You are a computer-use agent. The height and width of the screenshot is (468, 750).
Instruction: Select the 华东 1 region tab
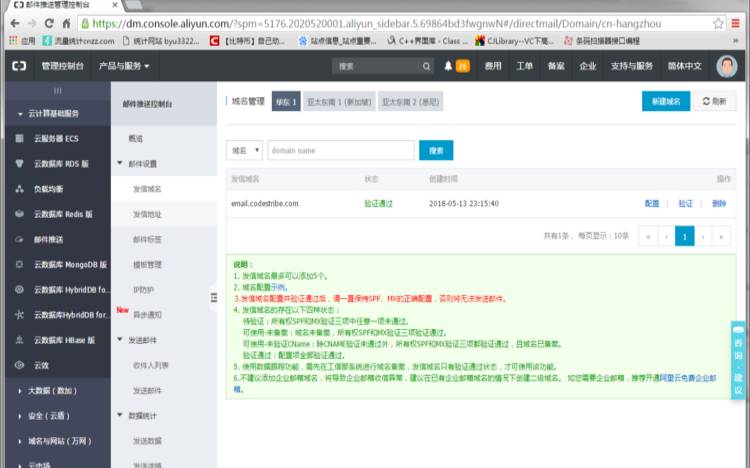coord(286,101)
